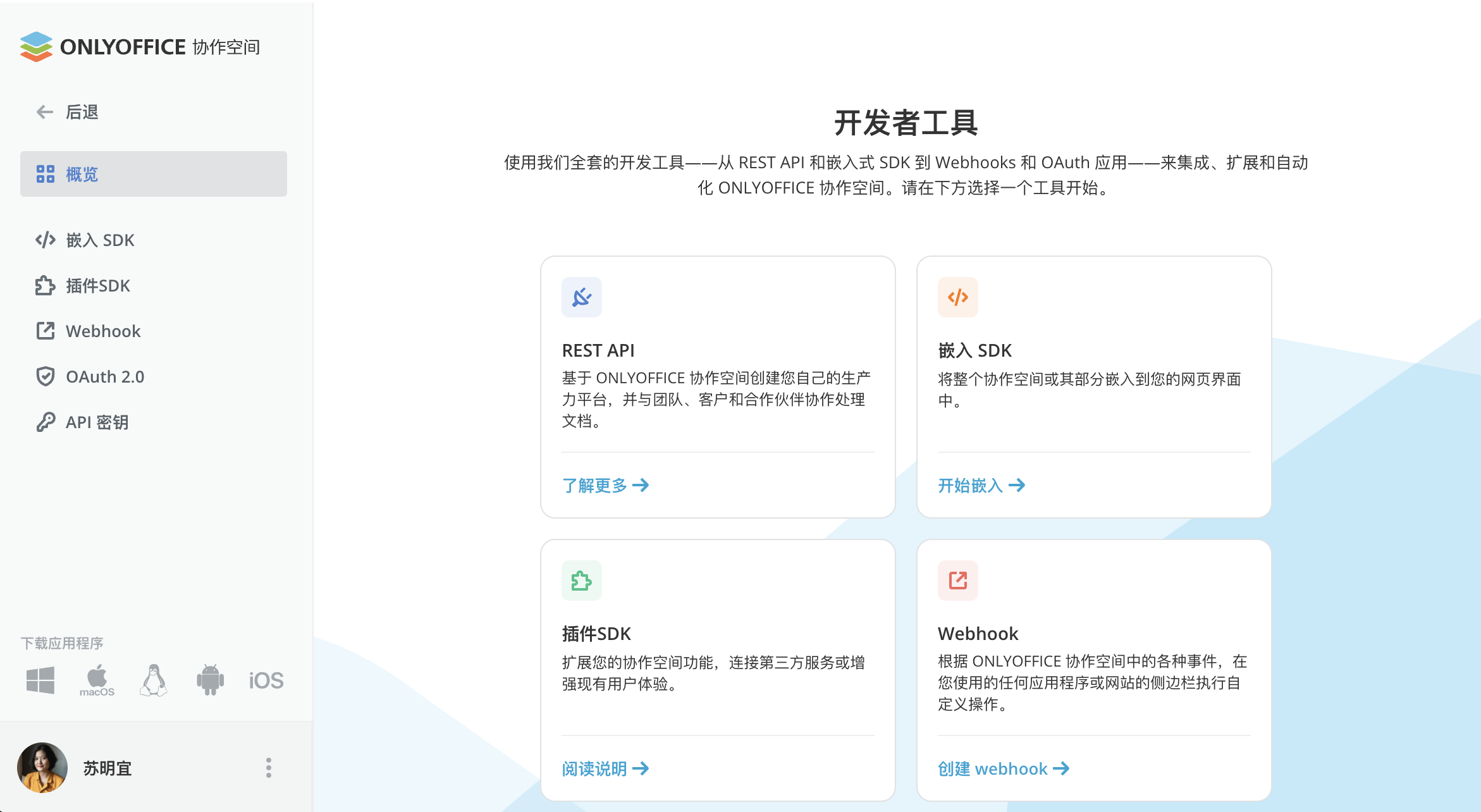The image size is (1481, 812).
Task: Select the 嵌入 SDK code icon in sidebar
Action: [x=46, y=240]
